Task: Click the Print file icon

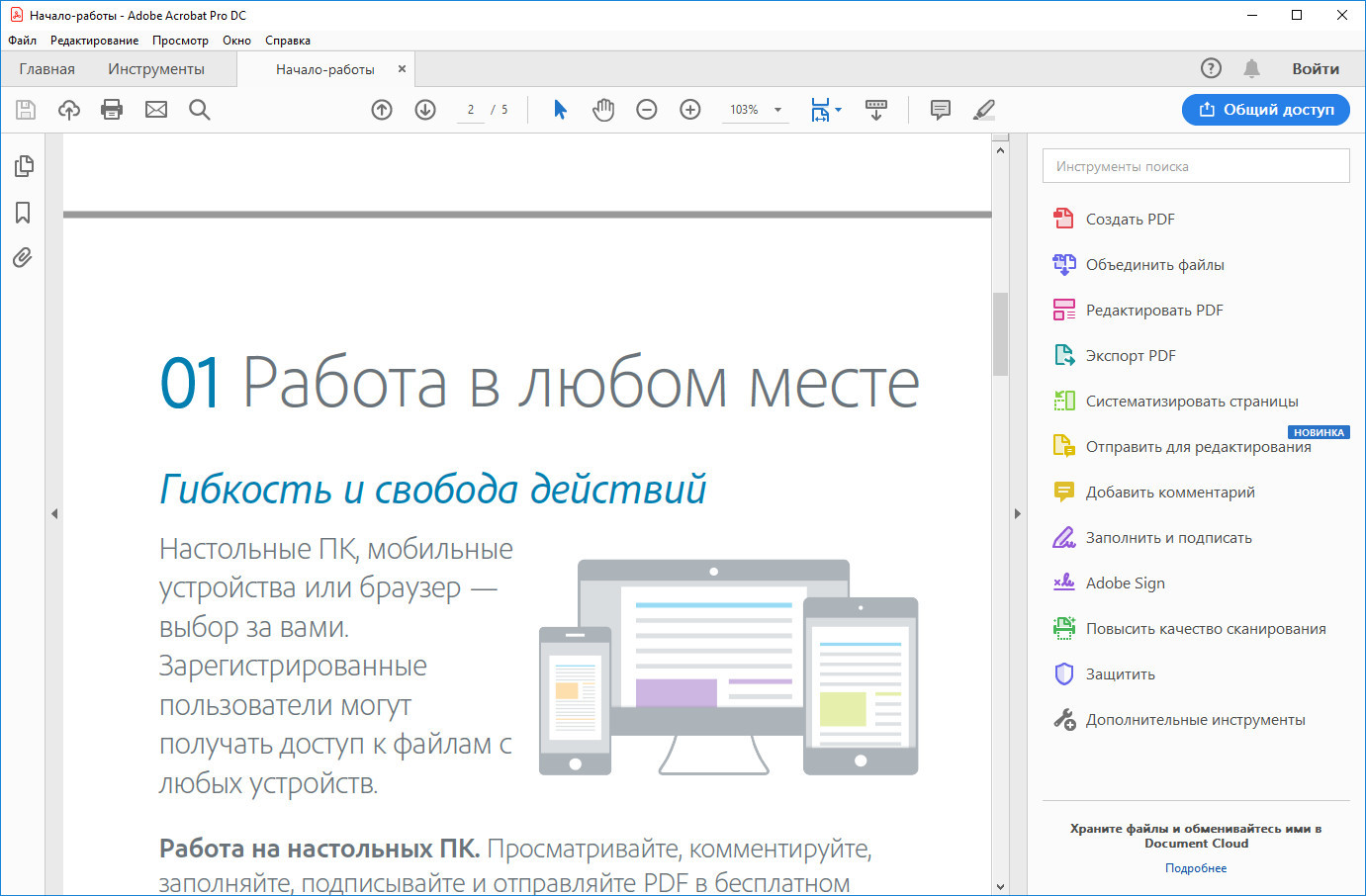Action: pos(112,110)
